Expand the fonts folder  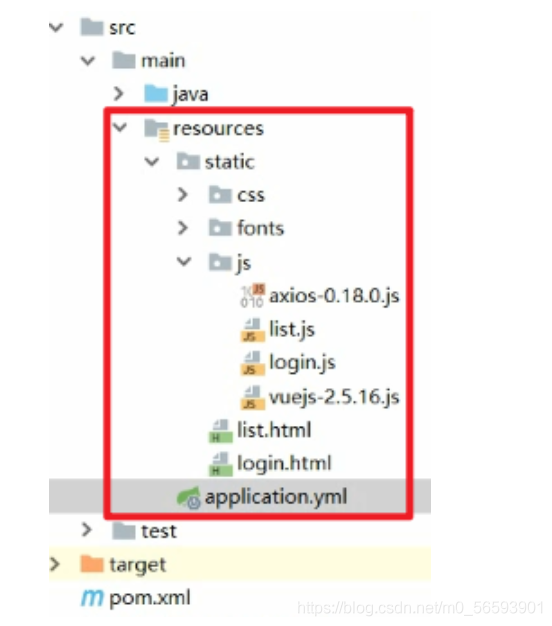pyautogui.click(x=182, y=228)
